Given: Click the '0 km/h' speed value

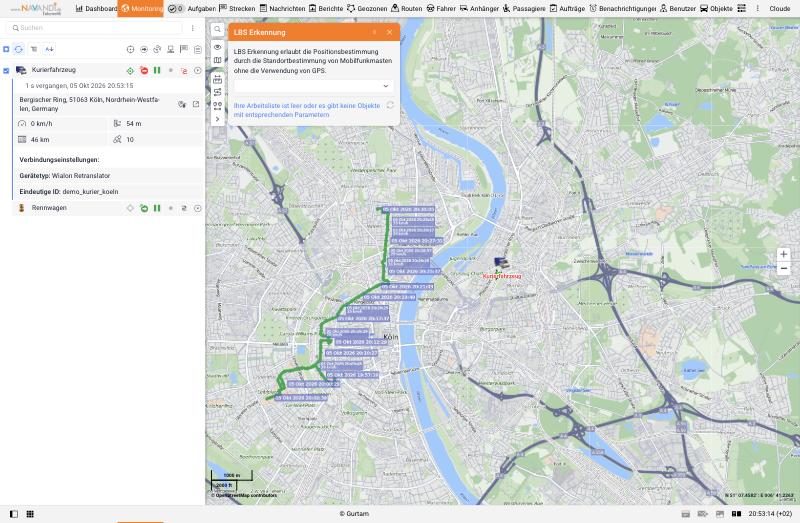Looking at the screenshot, I should (x=41, y=123).
